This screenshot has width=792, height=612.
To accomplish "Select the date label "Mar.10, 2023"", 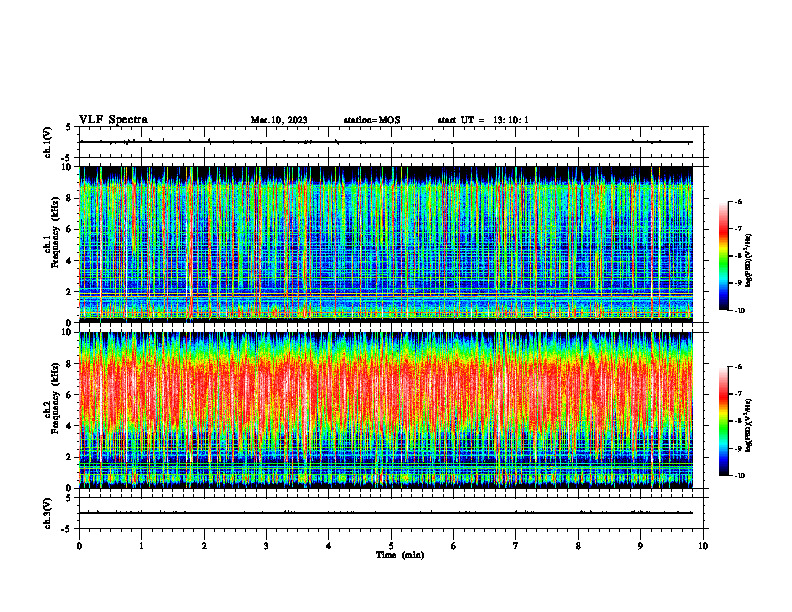I will [x=279, y=120].
